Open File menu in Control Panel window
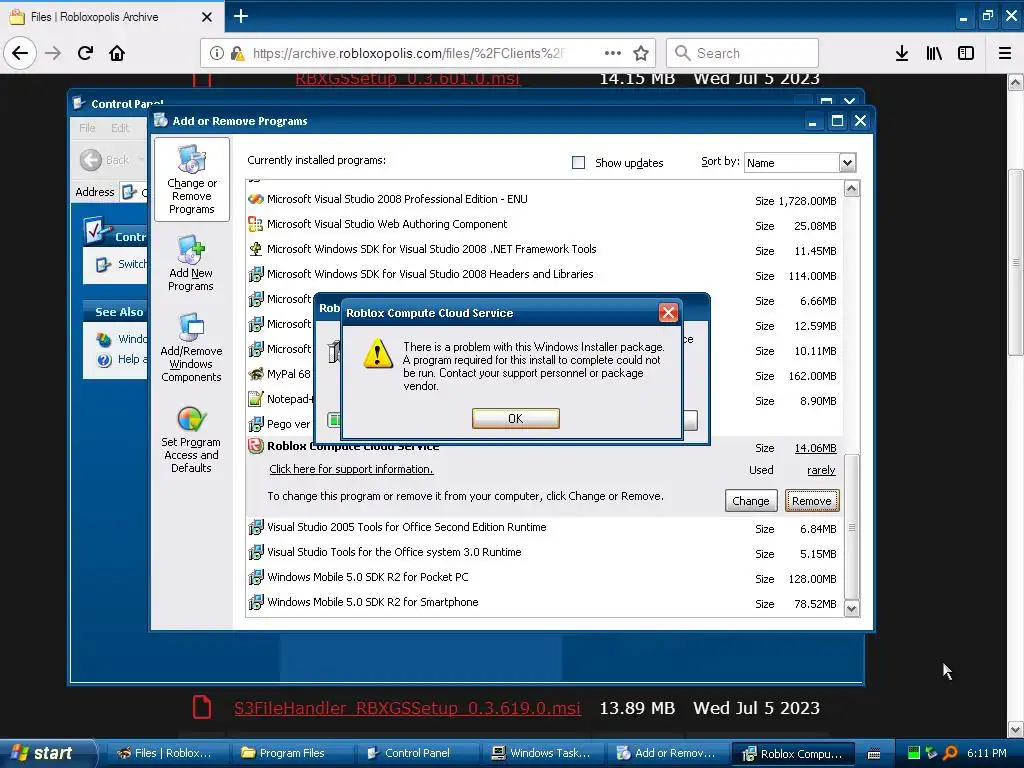 (x=87, y=128)
